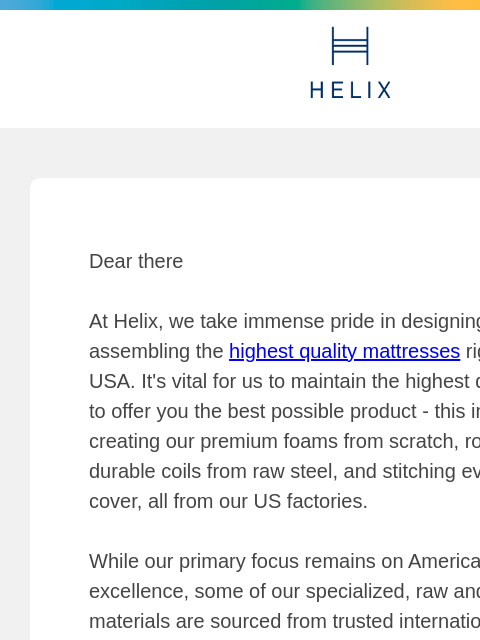This screenshot has width=480, height=640.
Task: Click the 'to offer you the best possible product' line
Action: 284,411
